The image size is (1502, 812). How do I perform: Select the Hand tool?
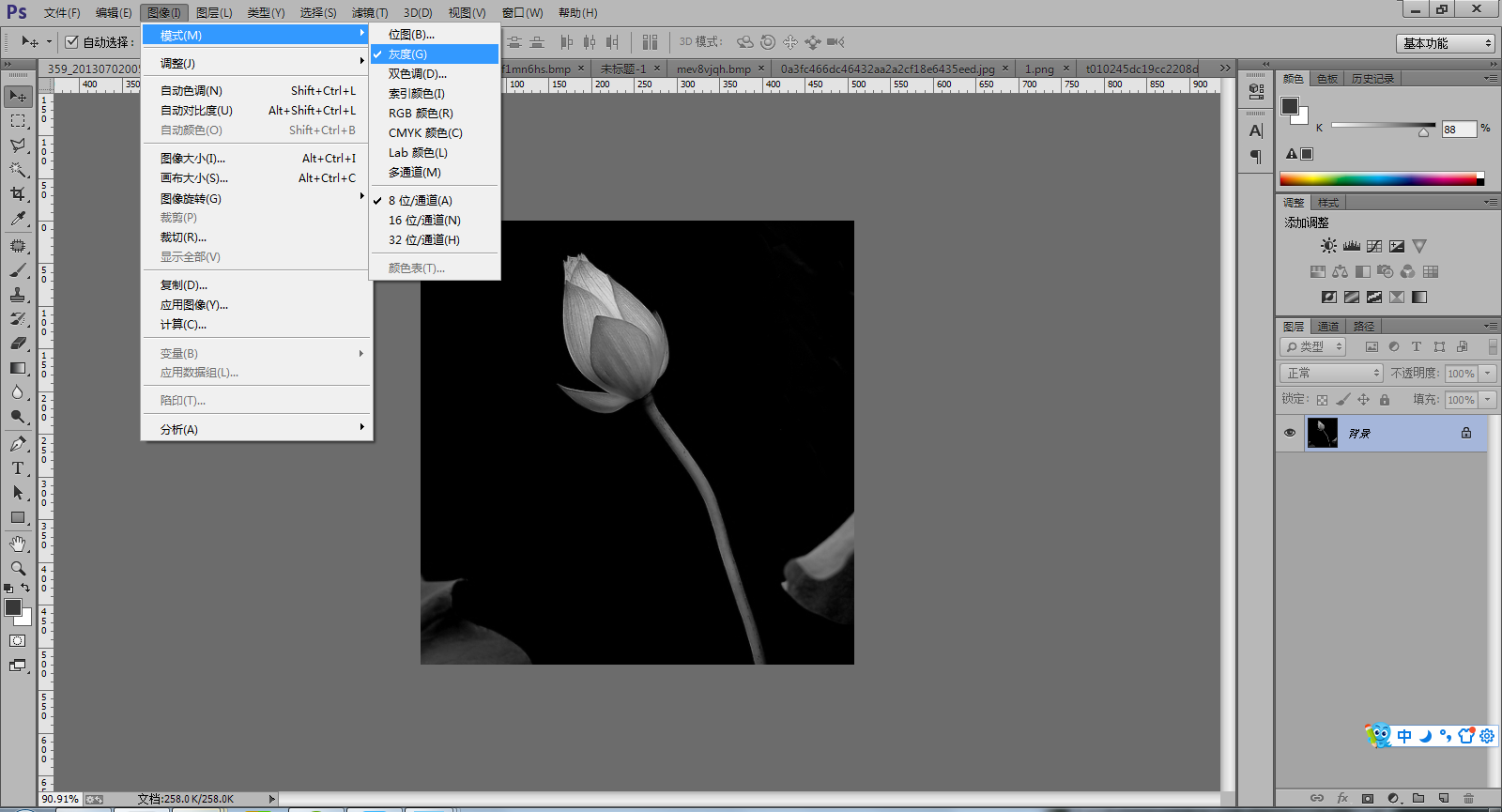tap(18, 544)
